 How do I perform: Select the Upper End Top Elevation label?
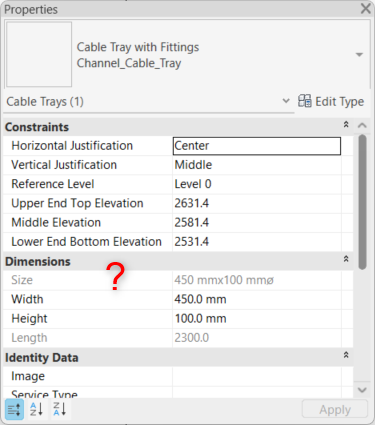(77, 203)
